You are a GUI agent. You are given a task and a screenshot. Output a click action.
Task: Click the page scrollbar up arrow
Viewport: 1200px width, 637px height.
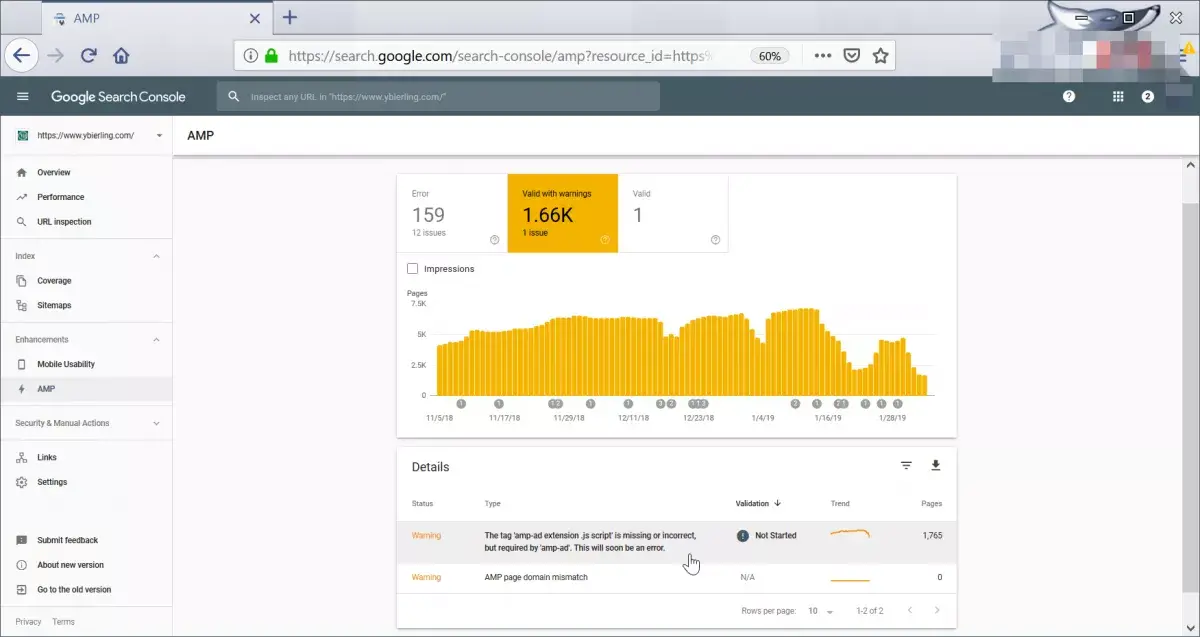(x=1190, y=164)
